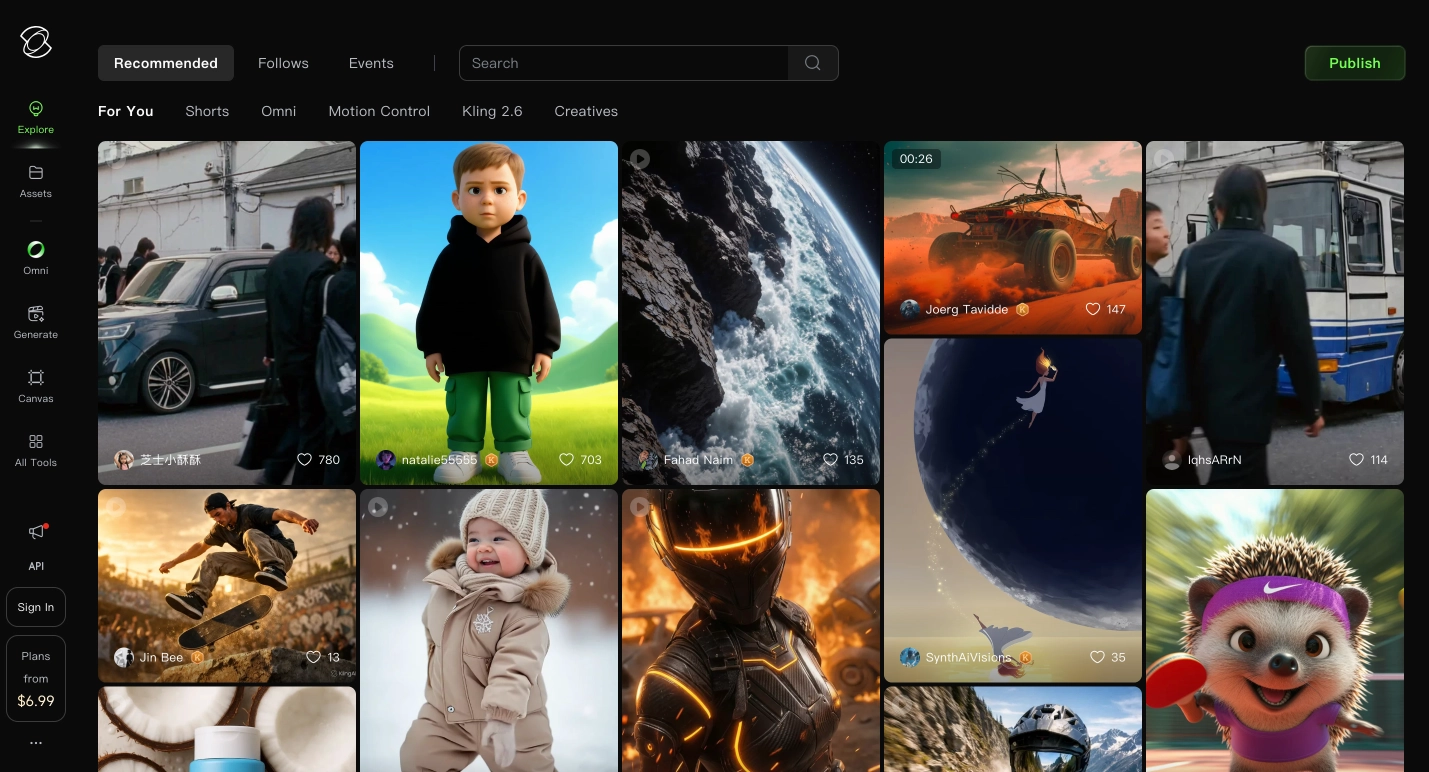Select the Shorts category

[x=207, y=111]
